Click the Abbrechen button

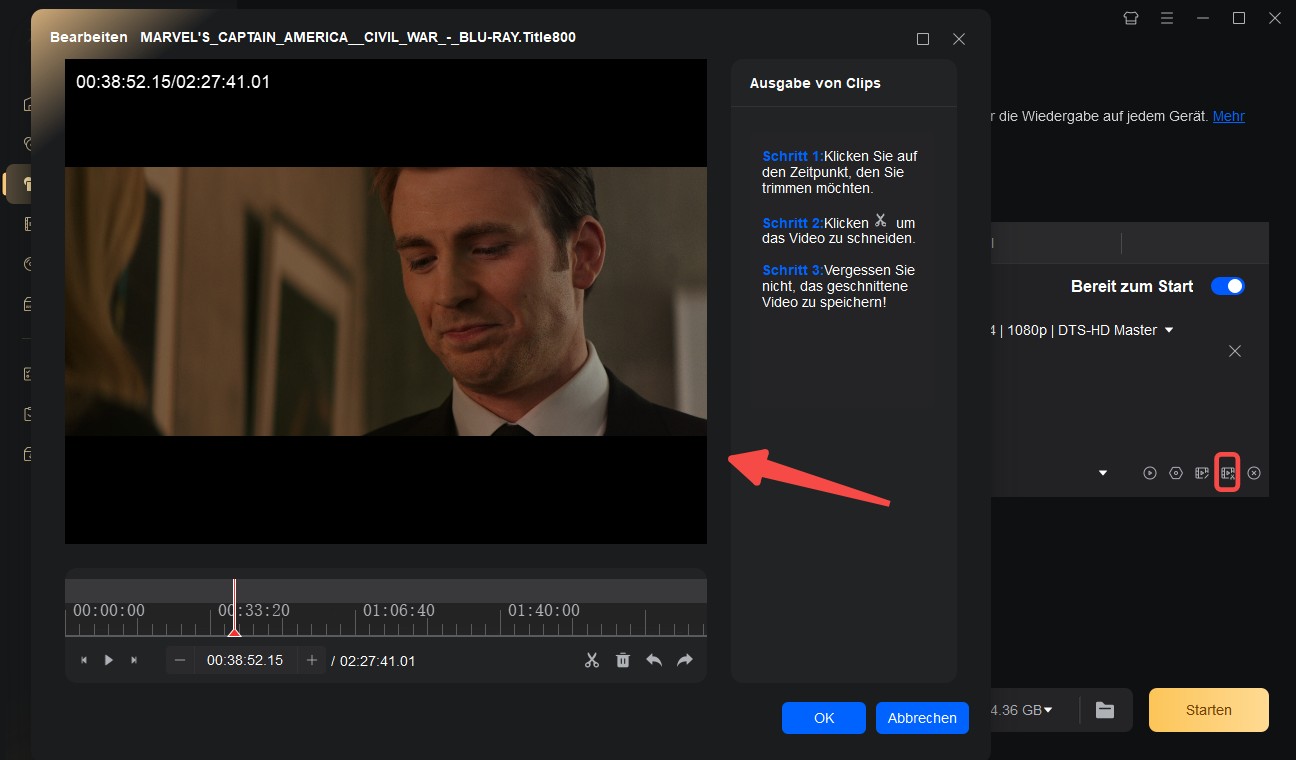pos(922,718)
